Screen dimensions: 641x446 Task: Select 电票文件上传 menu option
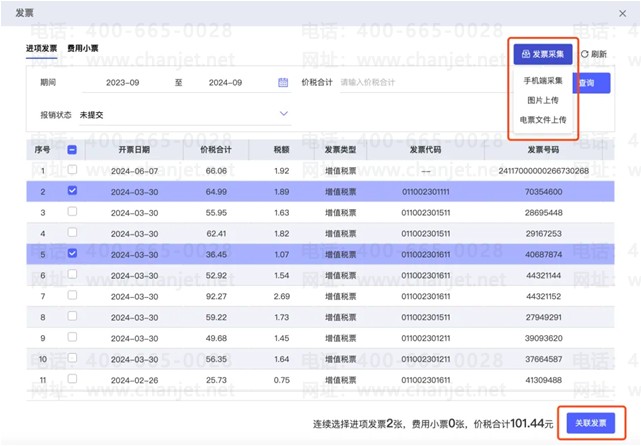click(543, 119)
